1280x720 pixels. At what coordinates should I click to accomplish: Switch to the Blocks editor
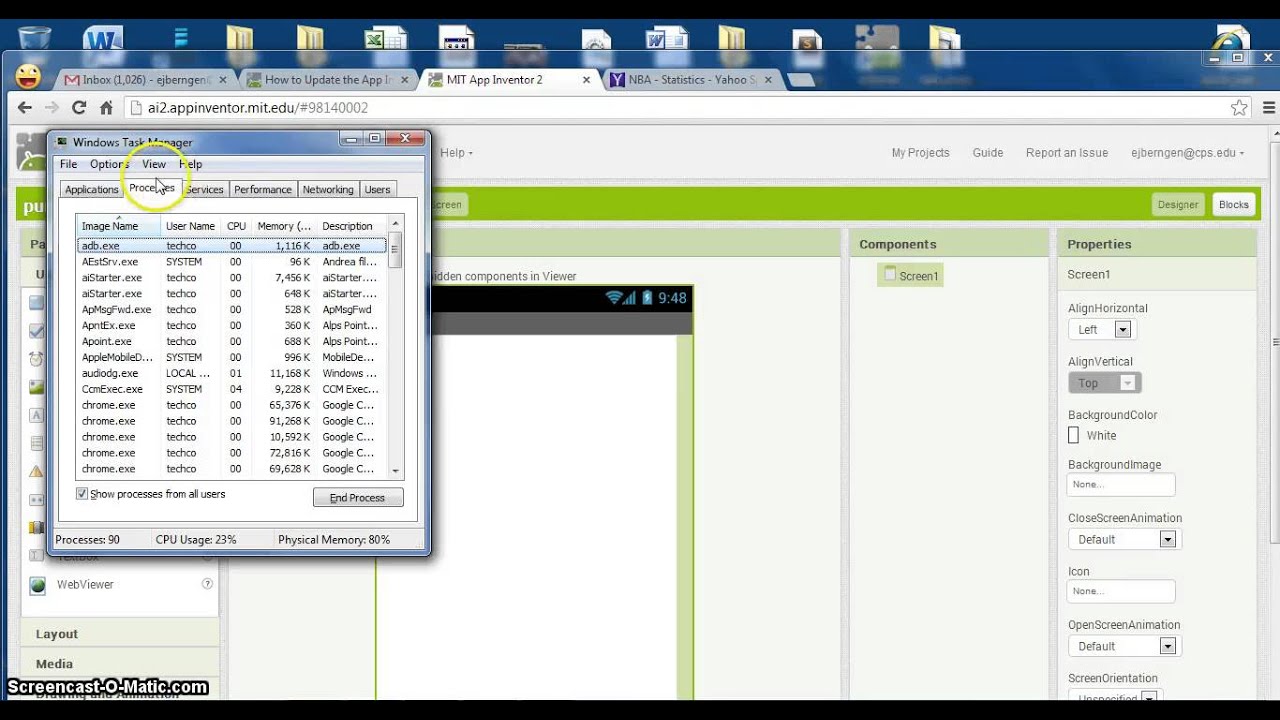tap(1233, 204)
